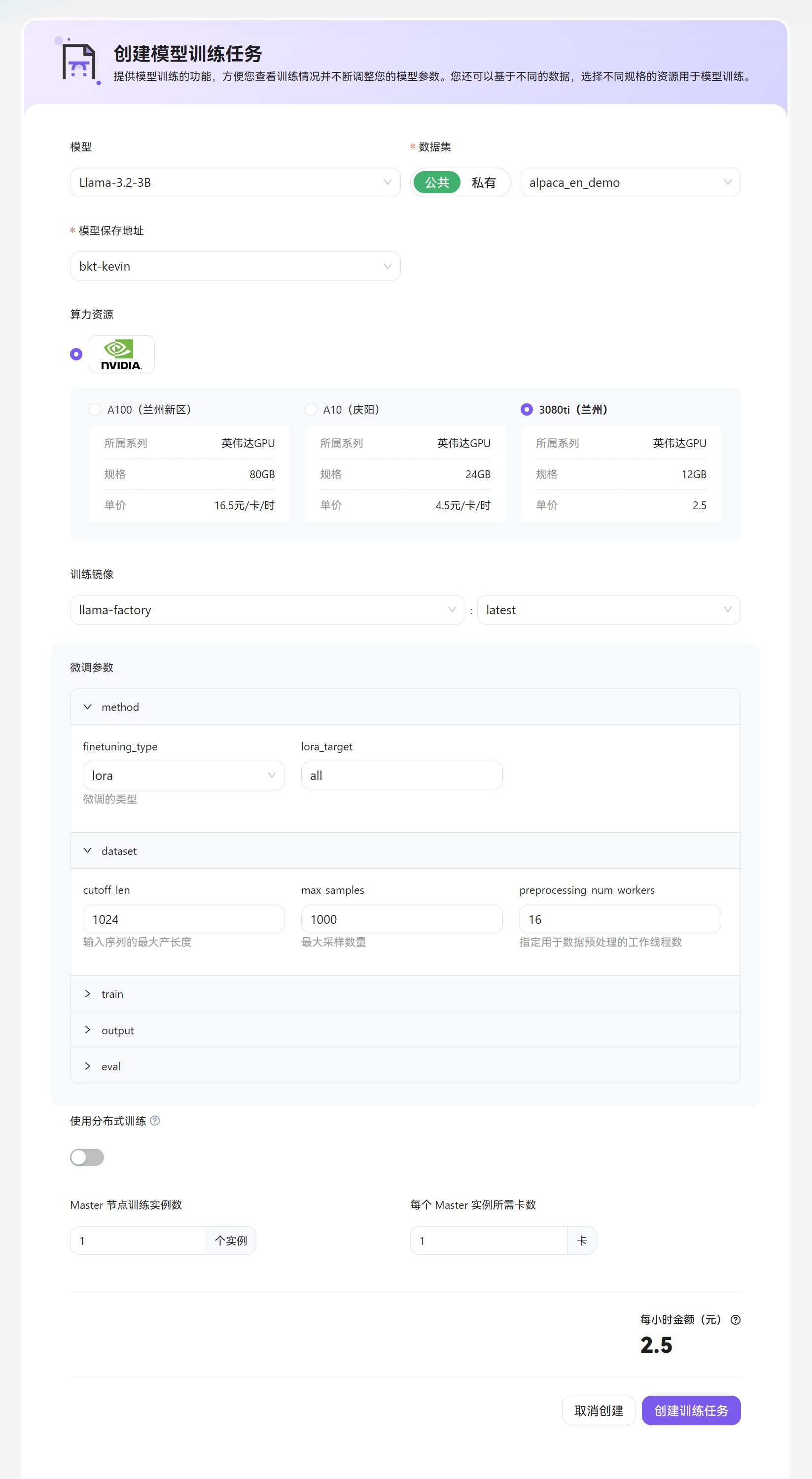Click the 每个 Master 实例所需卡数 input field
Viewport: 812px width, 1479px height.
pyautogui.click(x=489, y=1241)
